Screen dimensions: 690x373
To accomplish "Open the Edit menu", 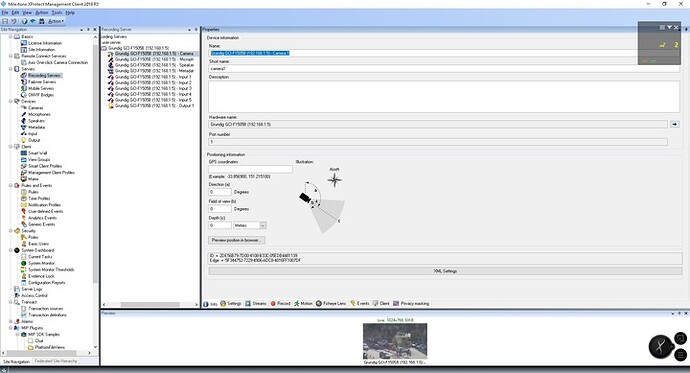I will pyautogui.click(x=15, y=13).
